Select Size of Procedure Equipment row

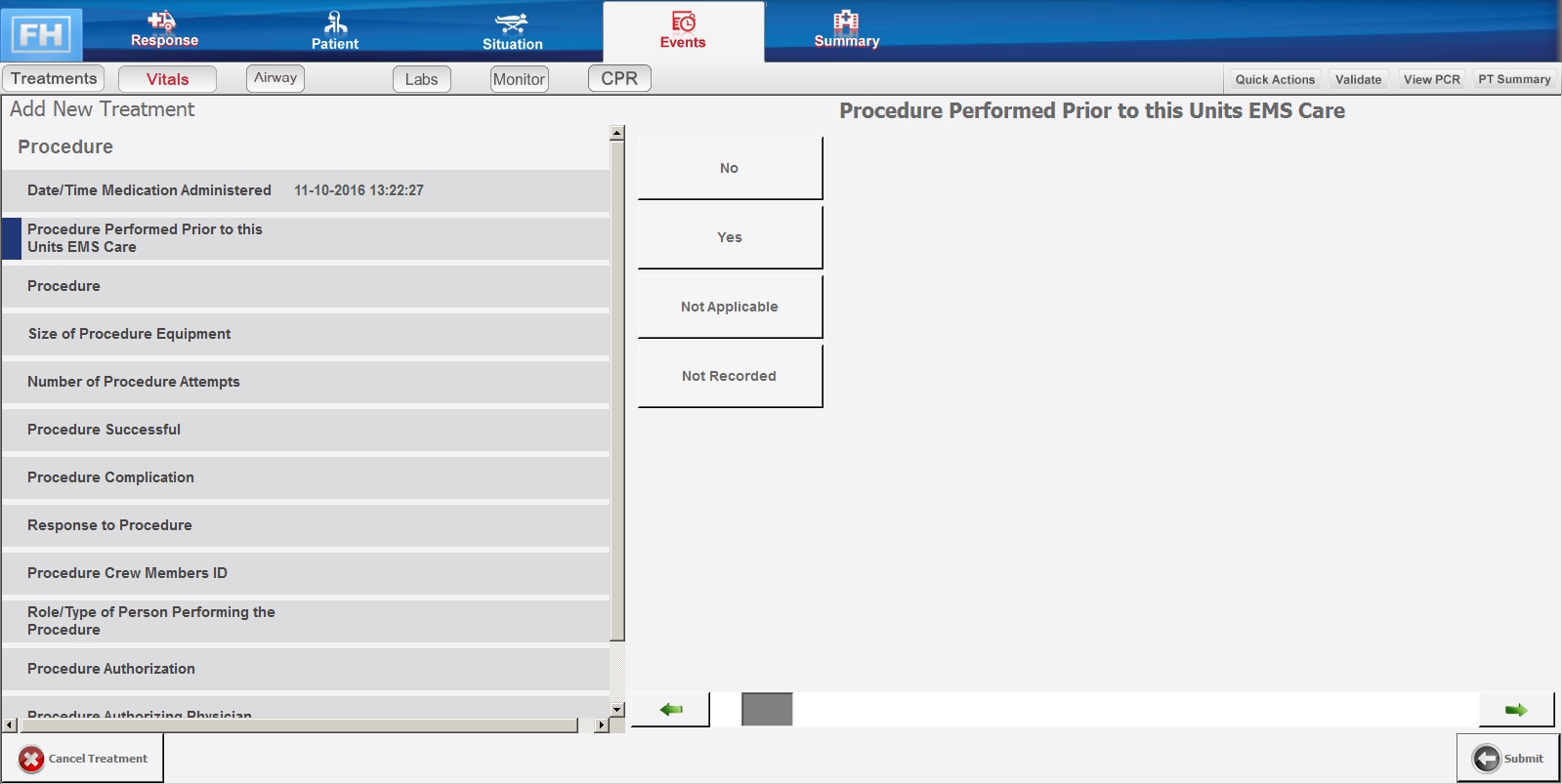[x=306, y=334]
